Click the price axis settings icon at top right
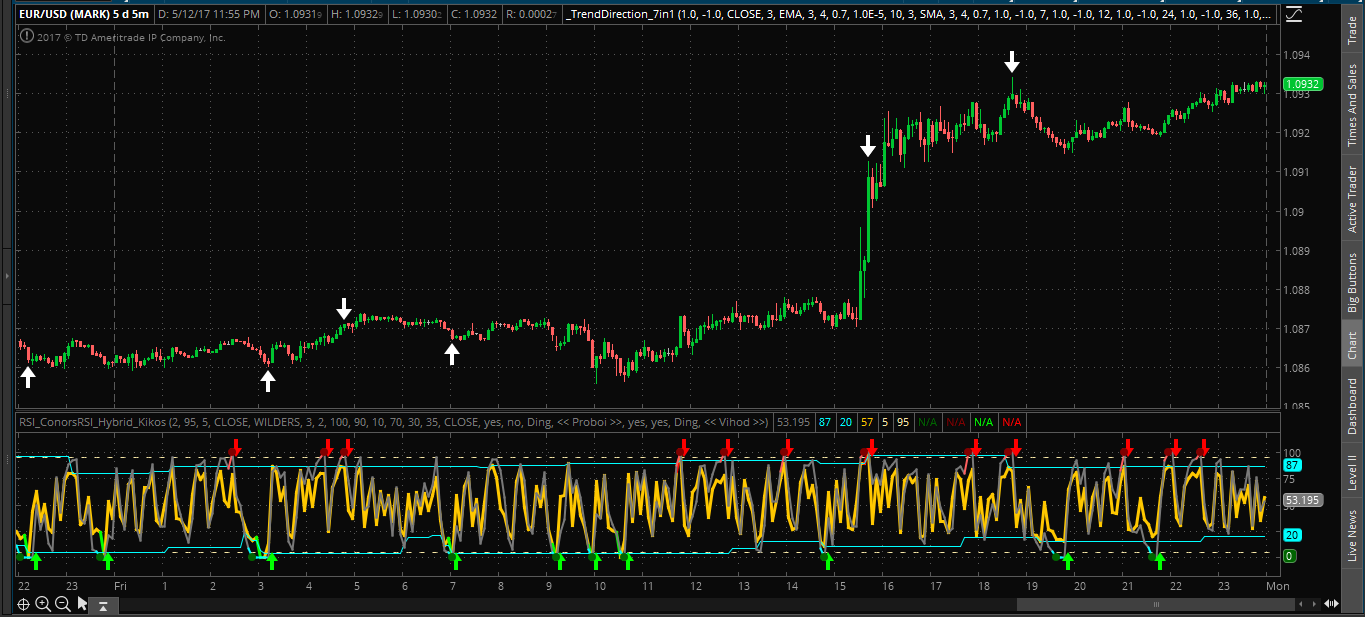Screen dimensions: 1365x617 tap(1294, 15)
